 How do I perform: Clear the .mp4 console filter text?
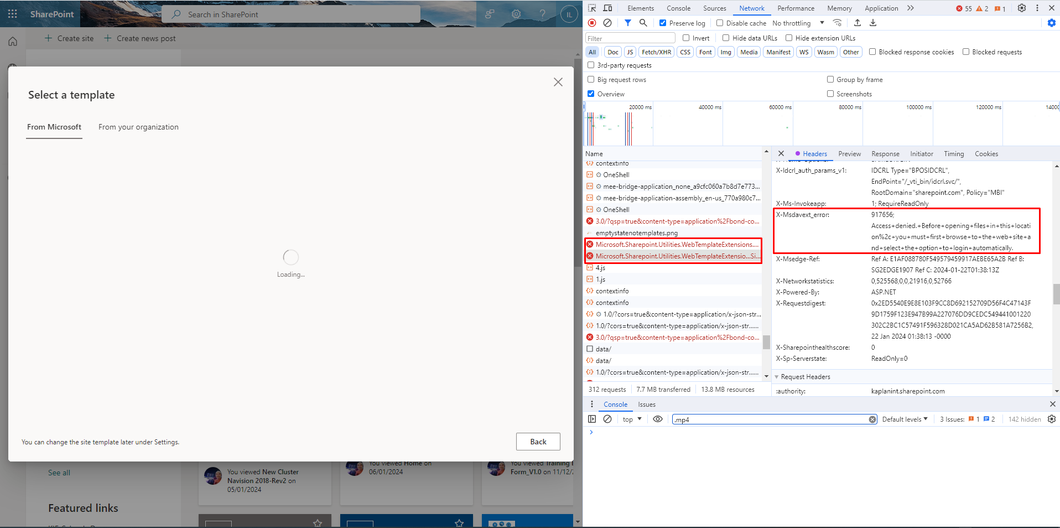point(872,419)
